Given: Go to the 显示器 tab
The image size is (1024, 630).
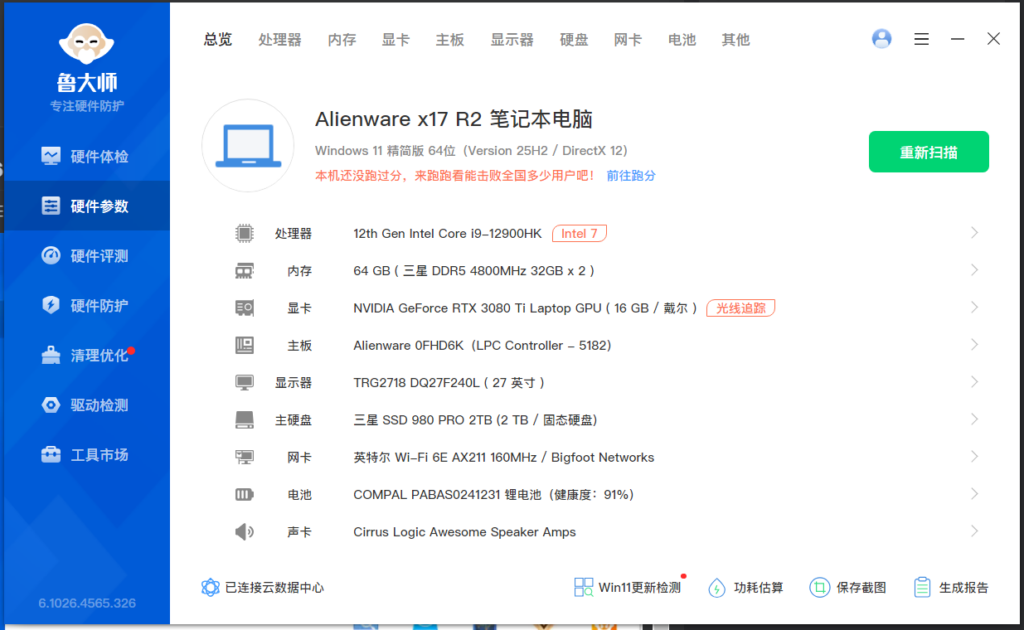Looking at the screenshot, I should 512,40.
